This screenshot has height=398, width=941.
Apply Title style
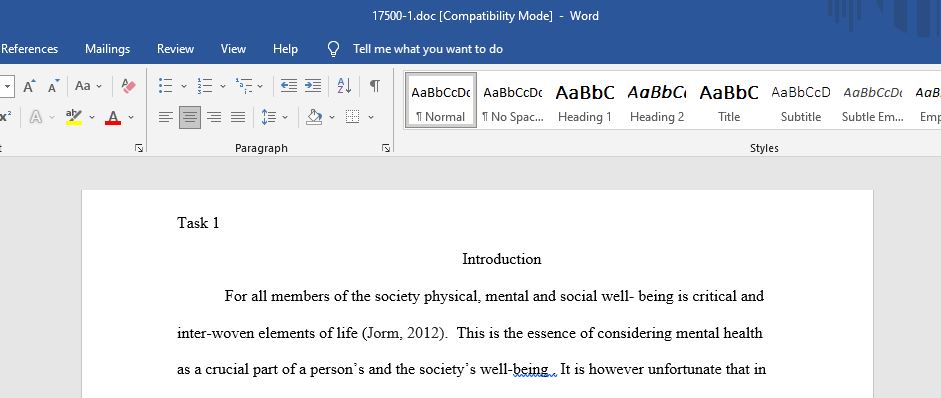coord(729,100)
